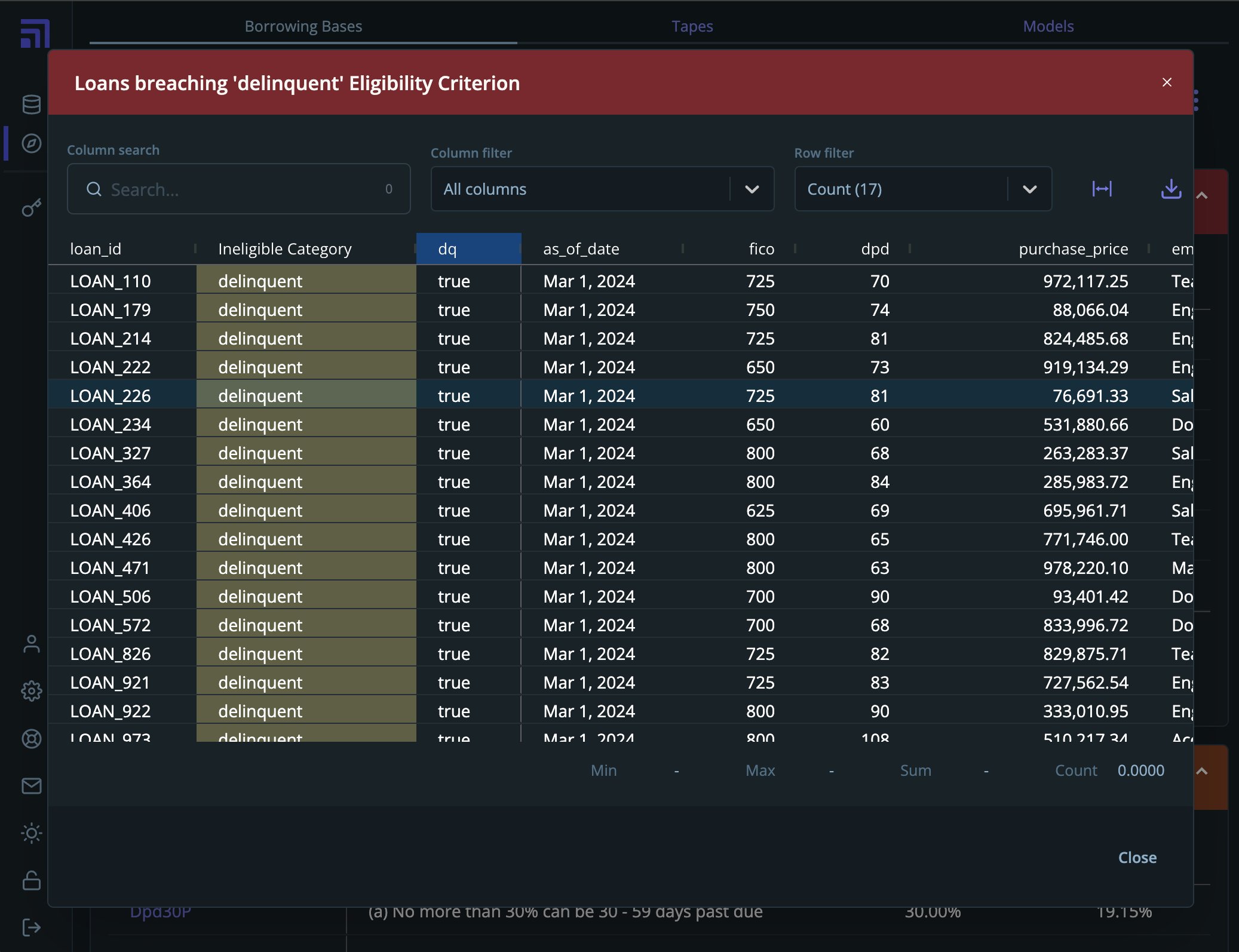Toggle the sun light-mode icon
Screen dimensions: 1239x952
(x=31, y=833)
